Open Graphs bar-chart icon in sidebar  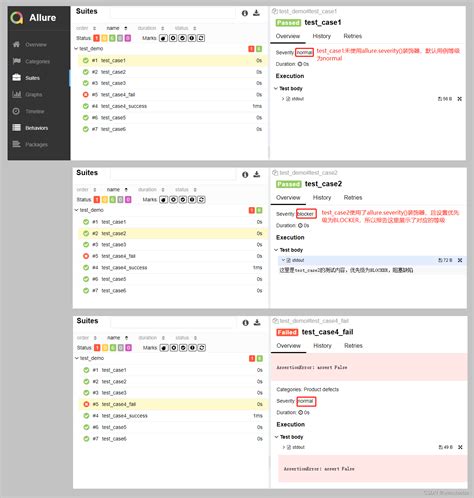(x=16, y=94)
